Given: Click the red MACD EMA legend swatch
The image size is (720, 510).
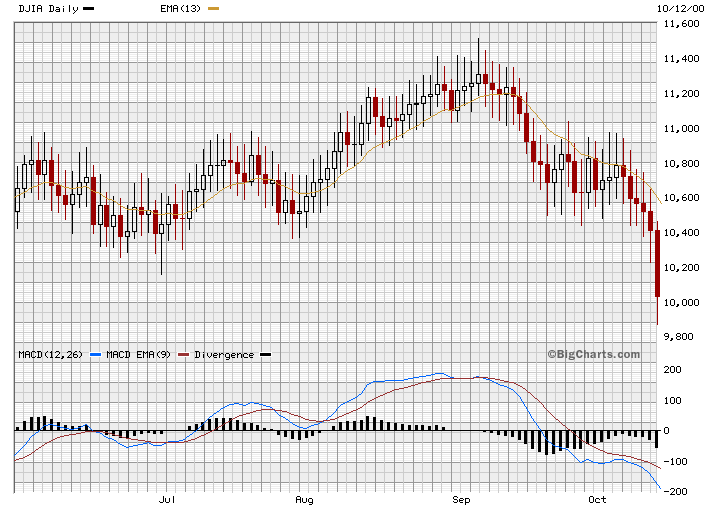Looking at the screenshot, I should [181, 355].
